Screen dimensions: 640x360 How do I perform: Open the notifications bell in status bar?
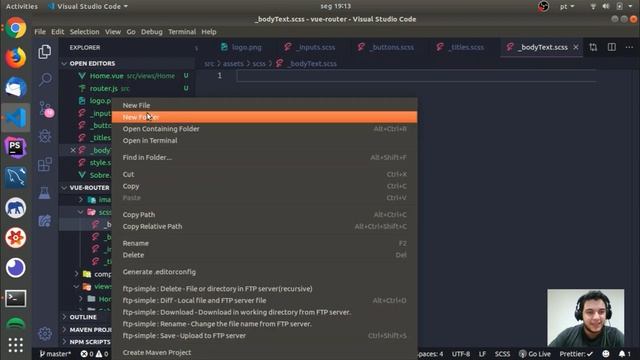tap(624, 354)
